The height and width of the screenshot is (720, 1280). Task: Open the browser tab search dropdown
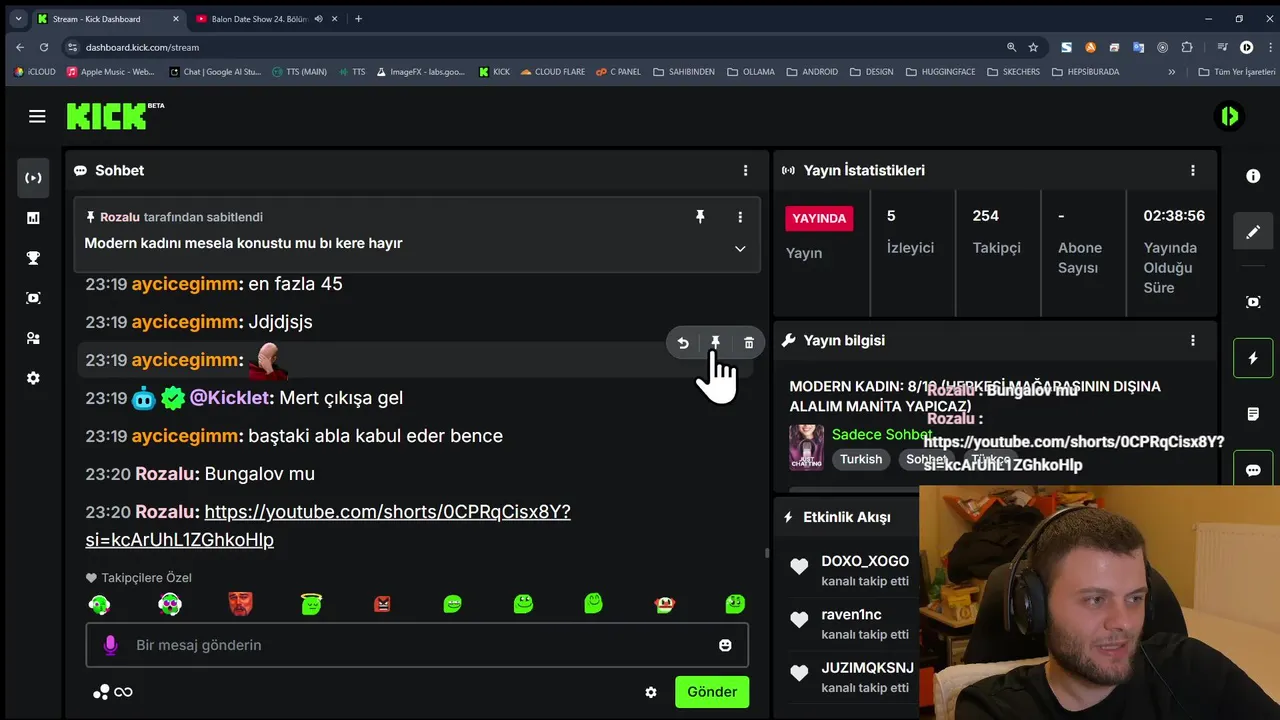[x=18, y=19]
